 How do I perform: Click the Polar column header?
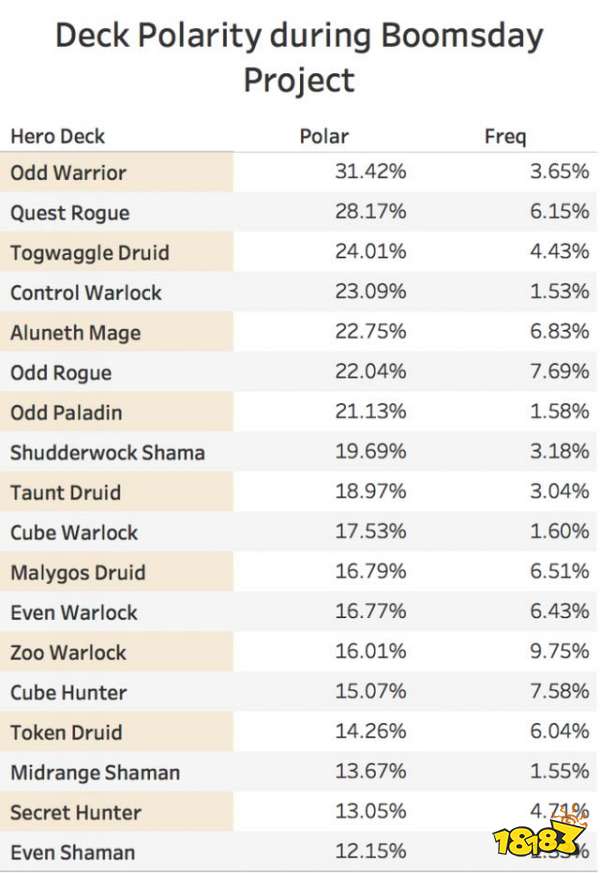click(x=324, y=136)
